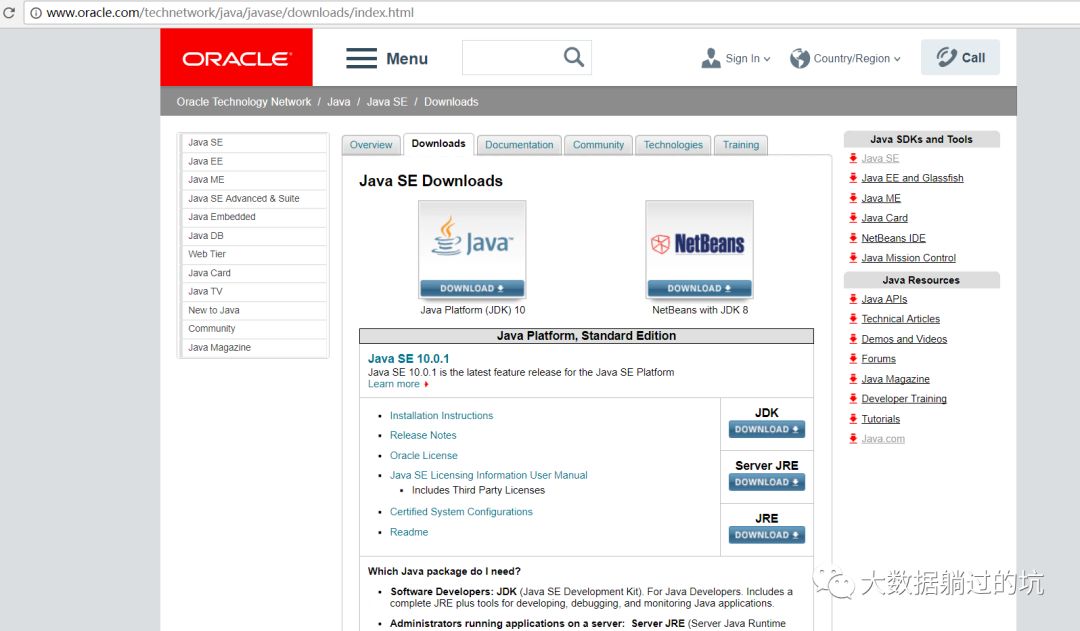
Task: Click Oracle Technology Network breadcrumb
Action: pos(244,101)
